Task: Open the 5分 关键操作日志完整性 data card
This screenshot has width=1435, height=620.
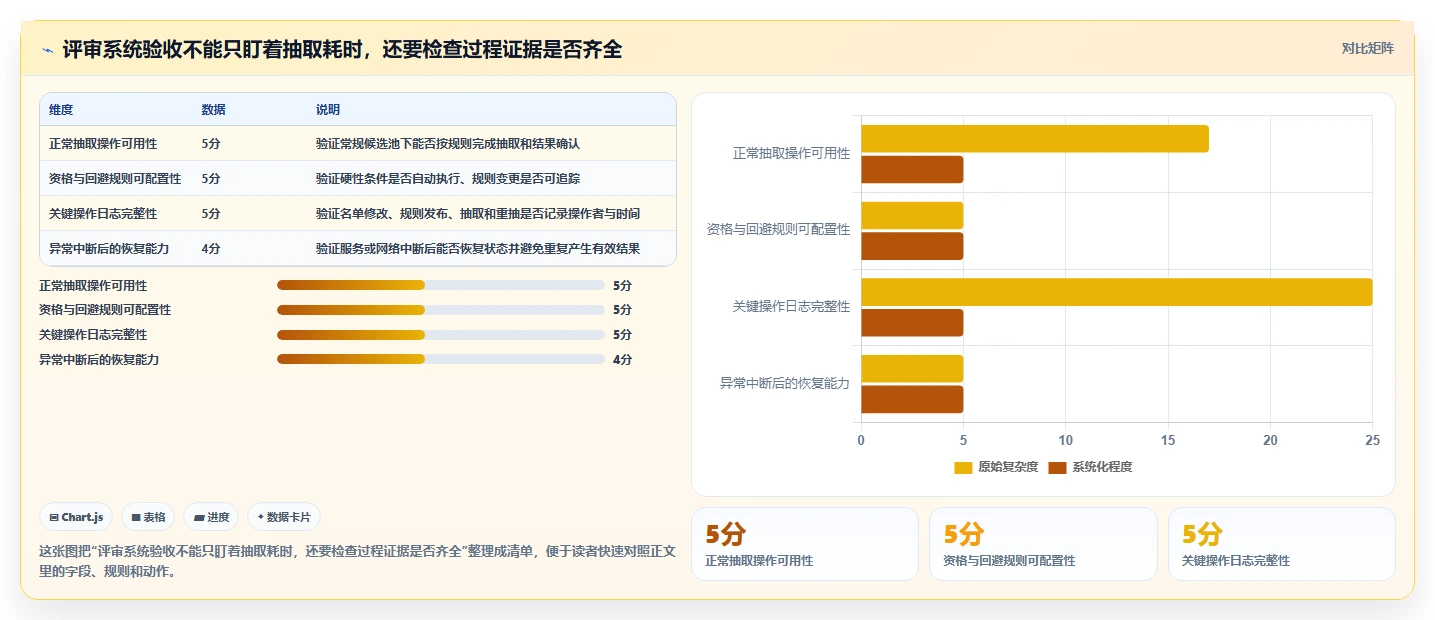Action: click(x=1282, y=544)
